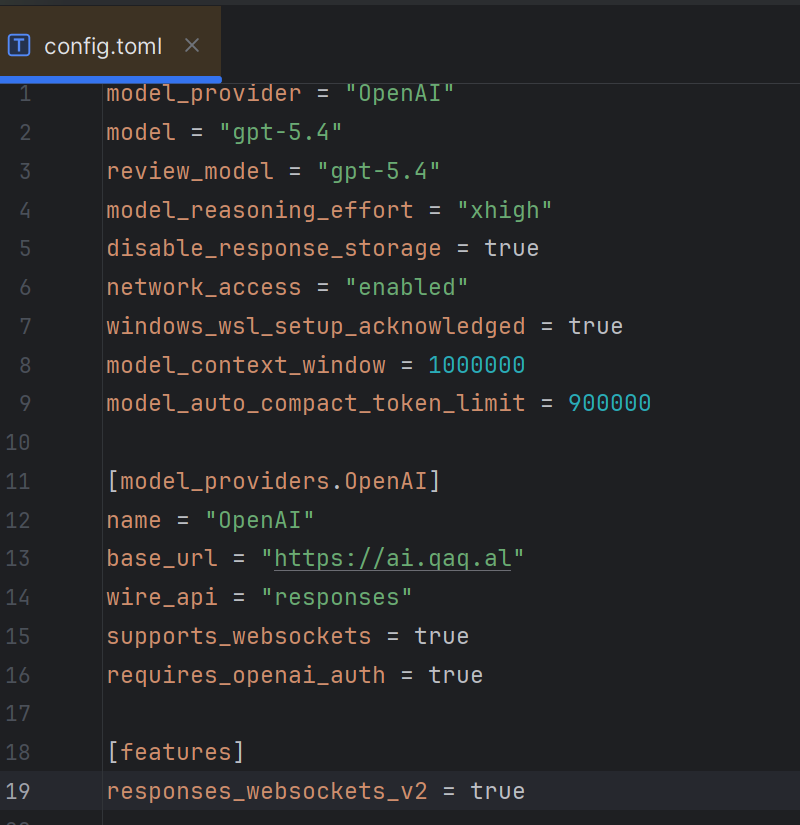
Task: Click line number 13 in gutter
Action: click(18, 558)
